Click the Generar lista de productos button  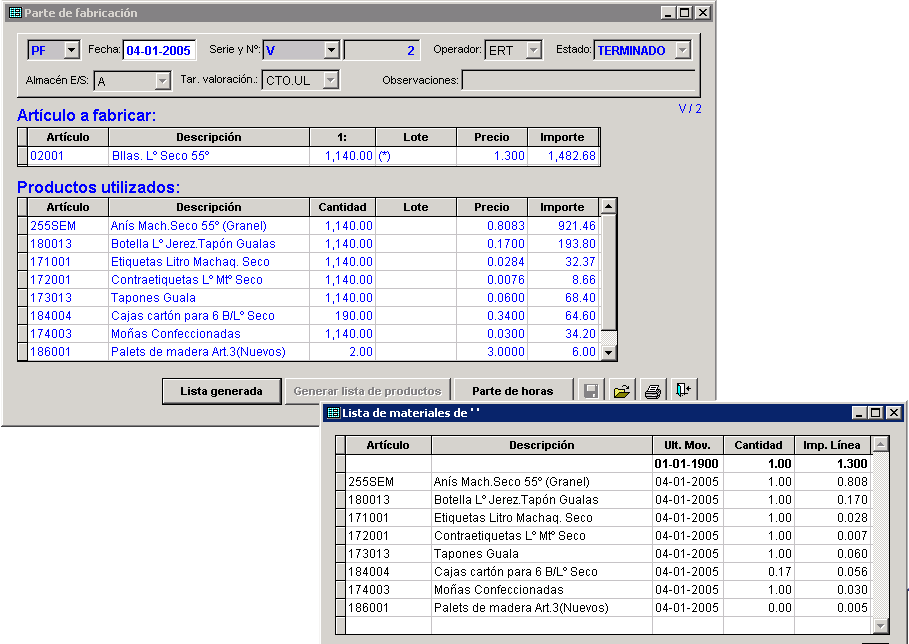click(368, 391)
